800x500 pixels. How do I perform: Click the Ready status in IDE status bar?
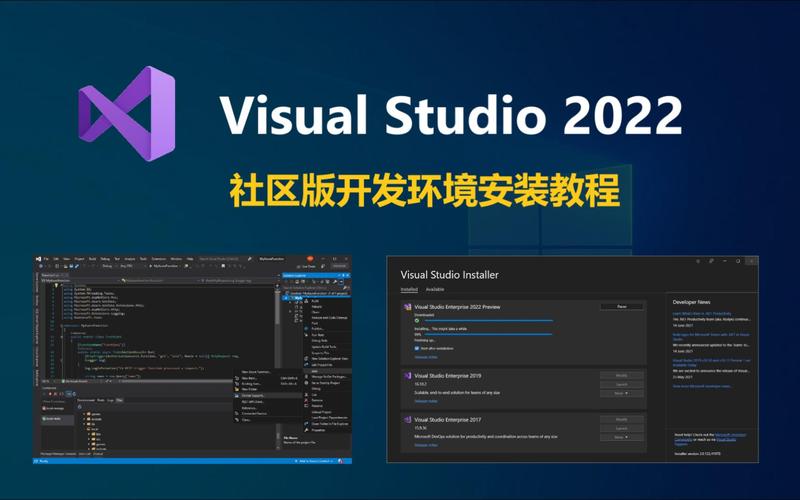(x=44, y=461)
